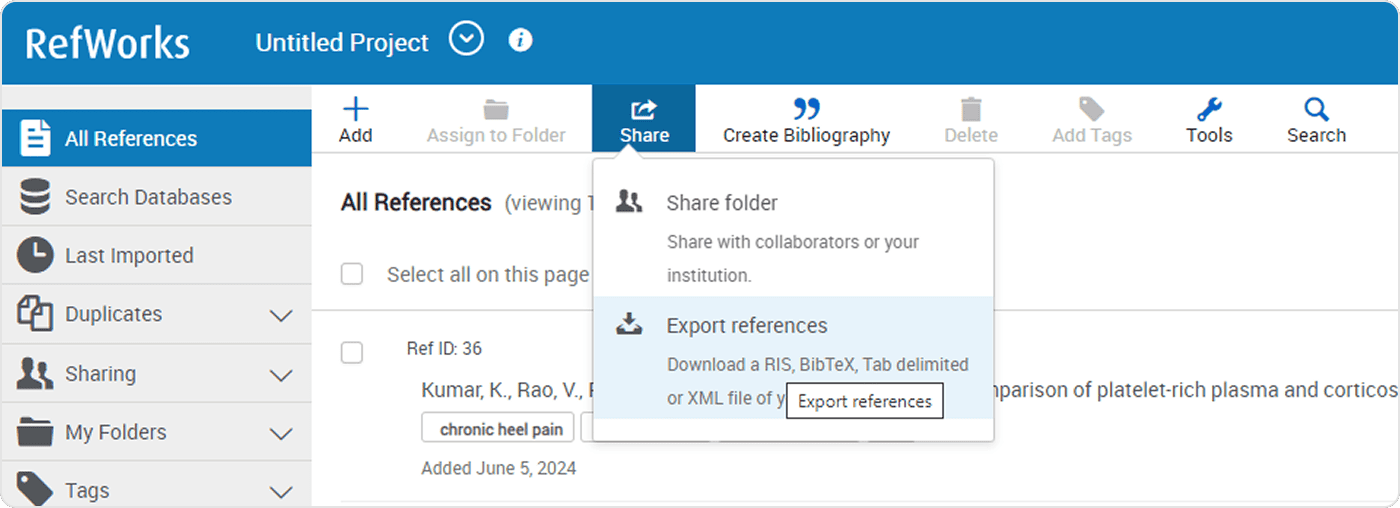Open Last Imported in sidebar
Screen dimensions: 1400x508
pyautogui.click(x=157, y=255)
